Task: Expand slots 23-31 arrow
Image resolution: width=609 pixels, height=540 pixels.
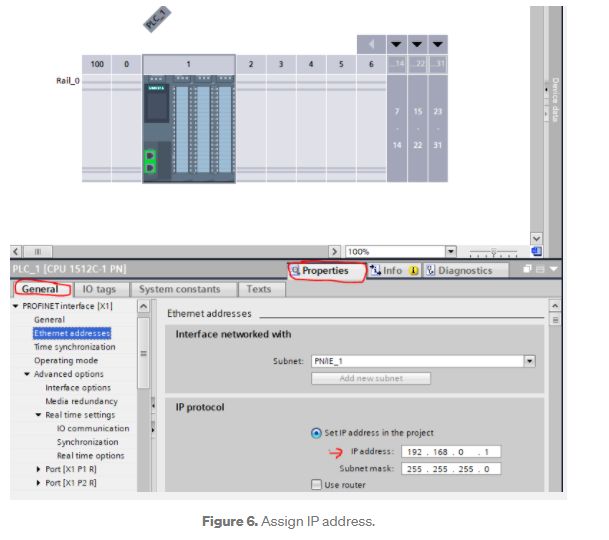Action: [x=438, y=44]
